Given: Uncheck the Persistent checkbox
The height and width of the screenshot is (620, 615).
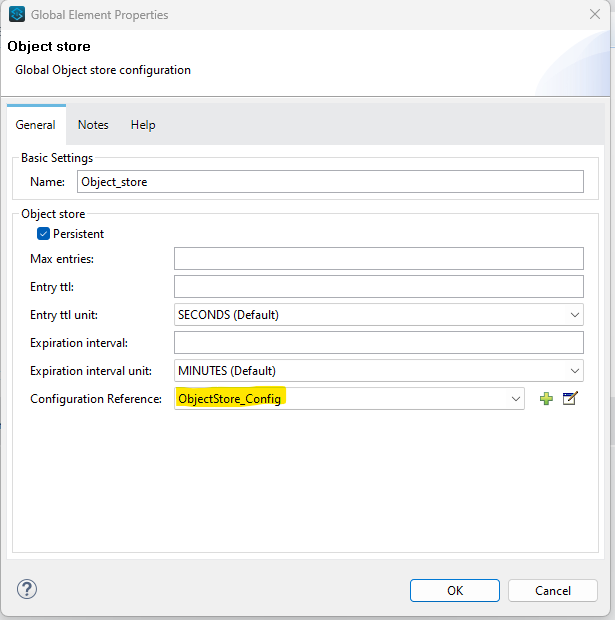Looking at the screenshot, I should click(x=43, y=234).
